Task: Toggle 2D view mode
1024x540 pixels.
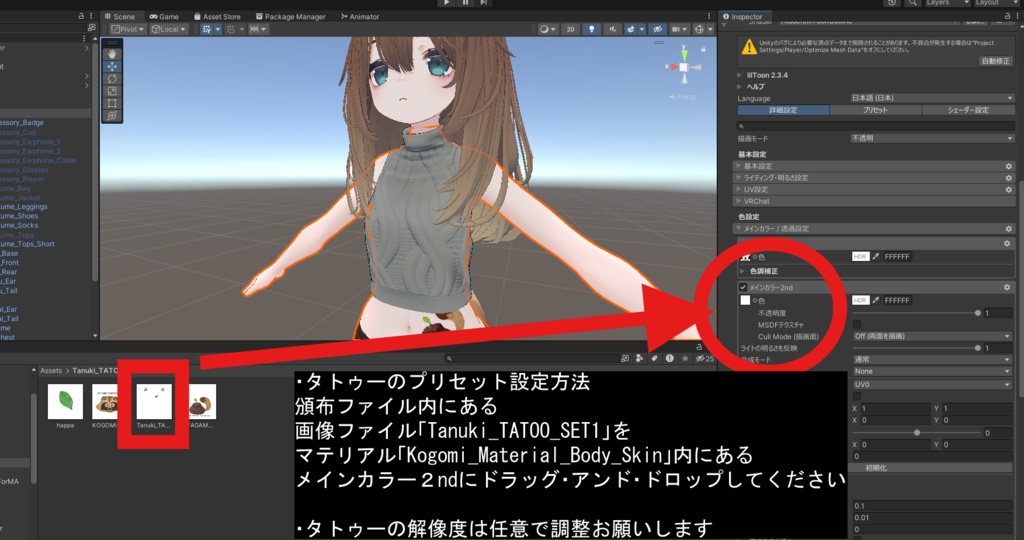Action: point(570,29)
